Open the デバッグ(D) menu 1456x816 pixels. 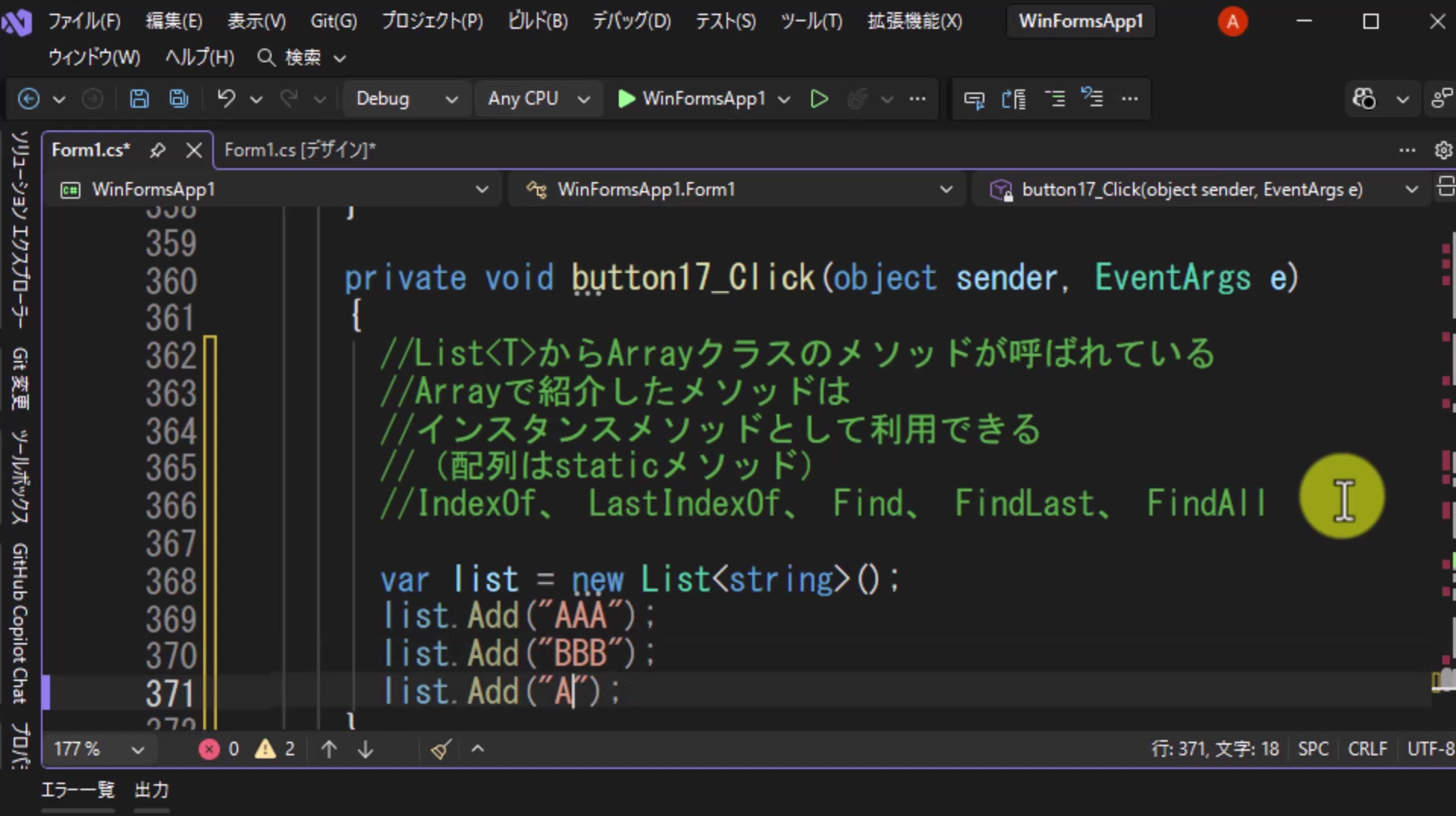pyautogui.click(x=632, y=21)
